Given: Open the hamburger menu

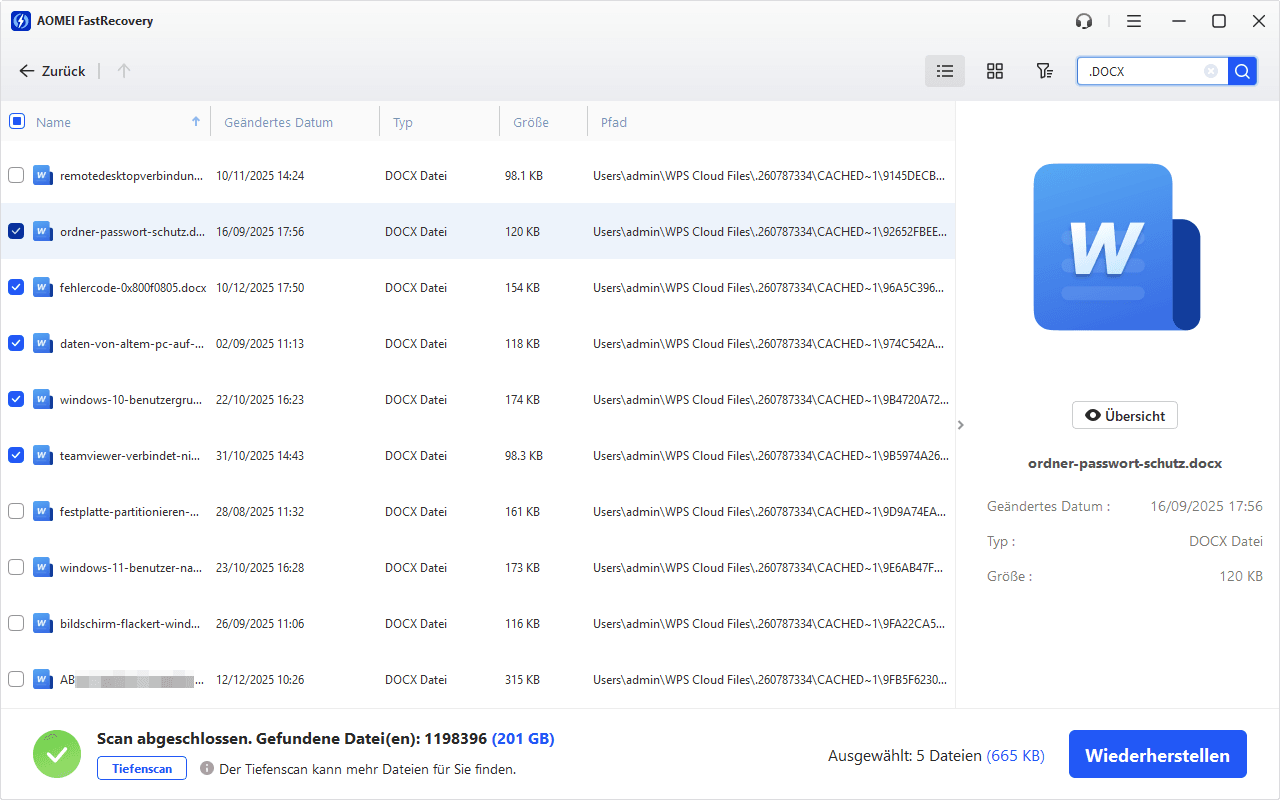Looking at the screenshot, I should [1133, 21].
